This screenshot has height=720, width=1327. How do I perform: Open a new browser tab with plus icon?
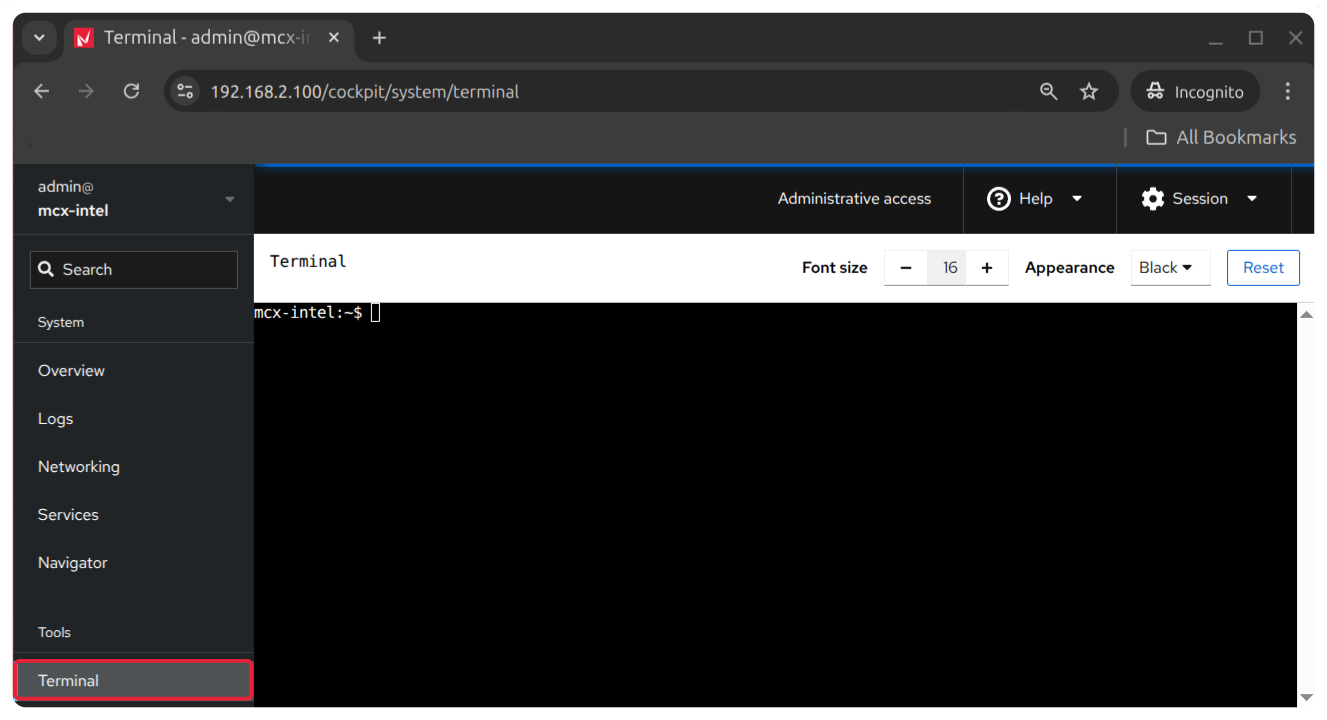click(x=379, y=38)
